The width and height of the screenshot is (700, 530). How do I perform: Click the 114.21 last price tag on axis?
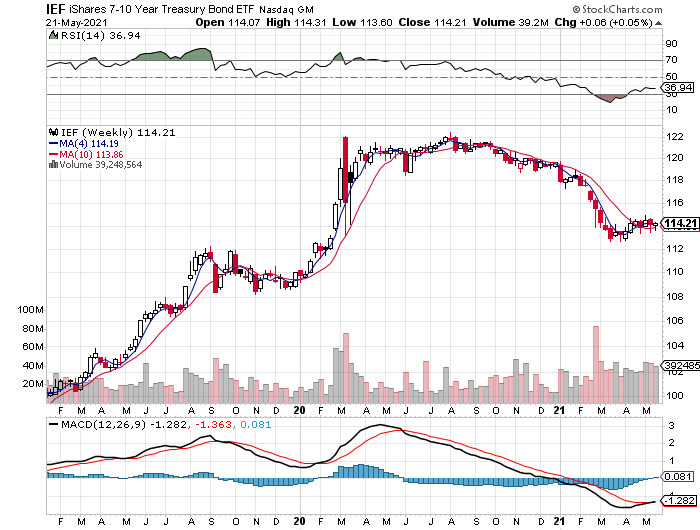pyautogui.click(x=680, y=223)
